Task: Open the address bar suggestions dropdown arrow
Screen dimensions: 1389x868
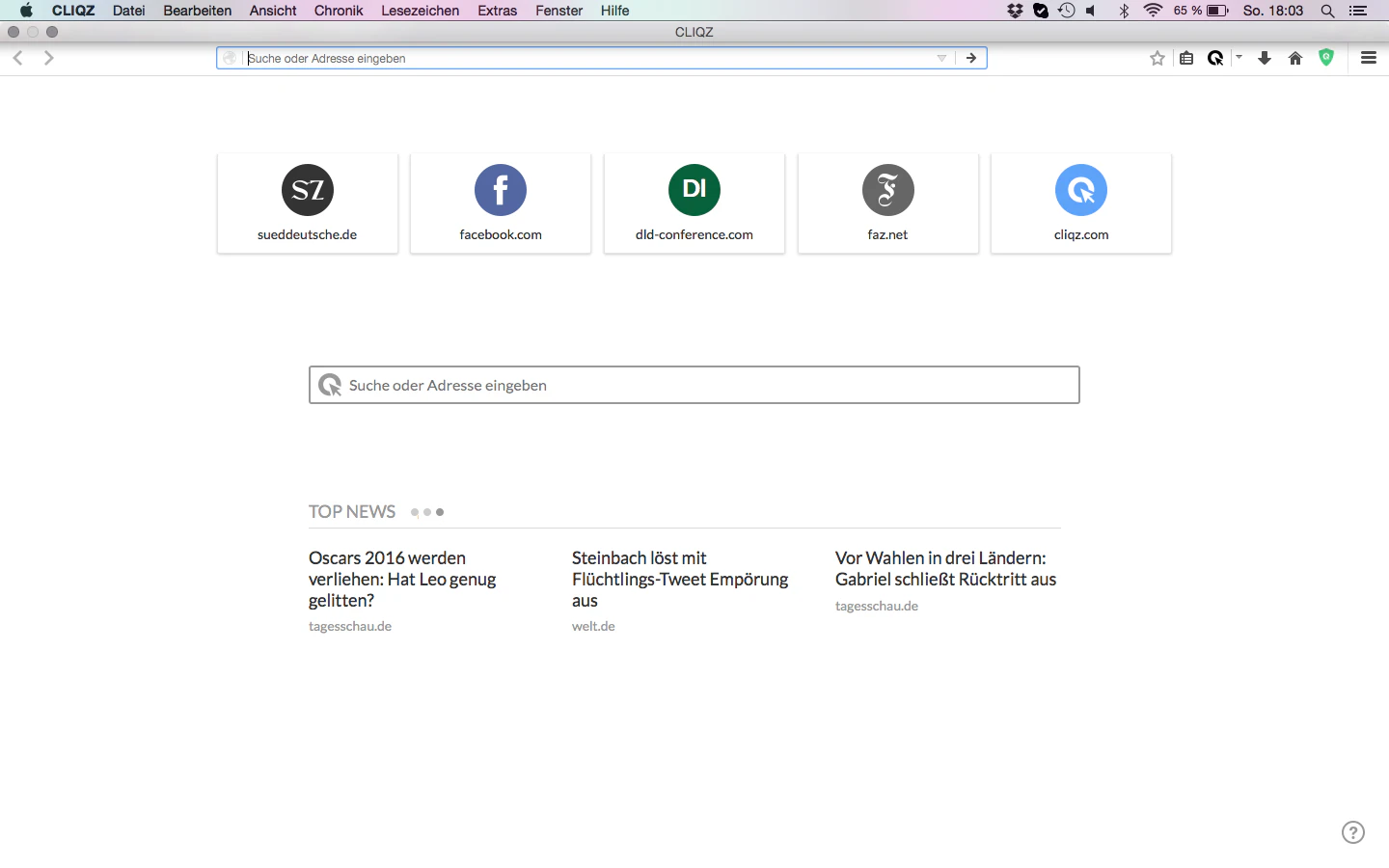Action: (x=941, y=57)
